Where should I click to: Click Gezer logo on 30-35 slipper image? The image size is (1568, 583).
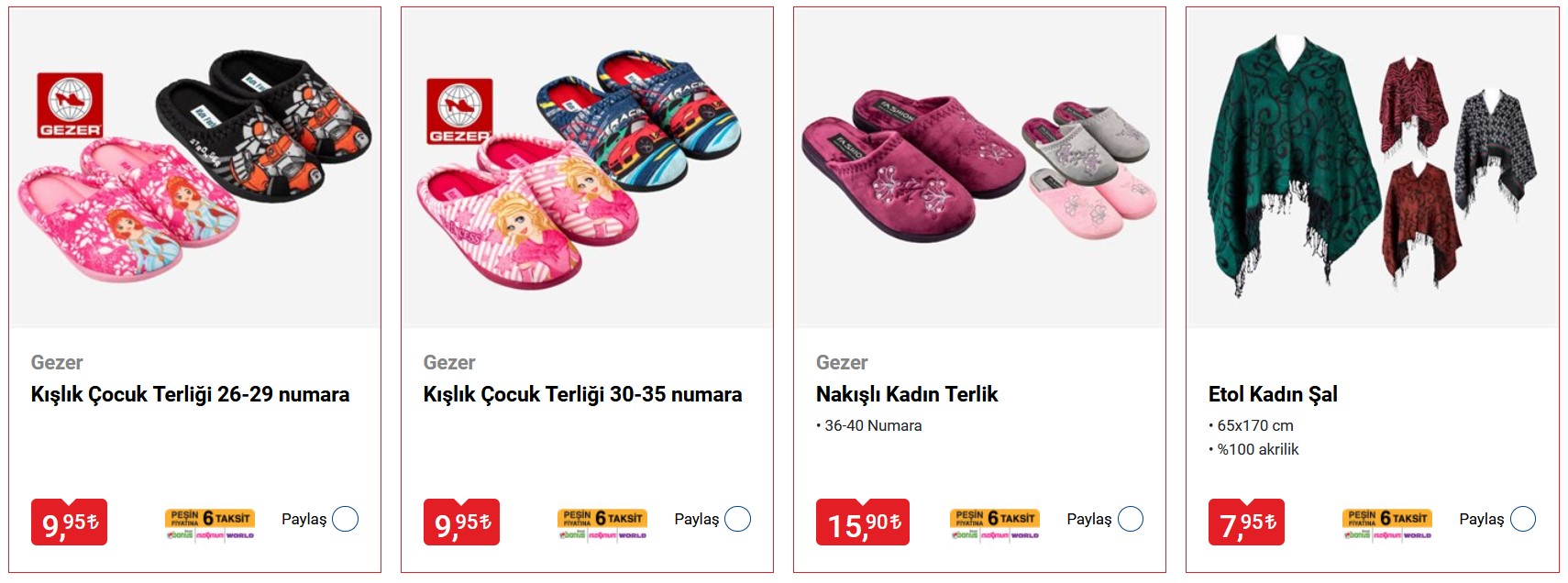click(459, 111)
